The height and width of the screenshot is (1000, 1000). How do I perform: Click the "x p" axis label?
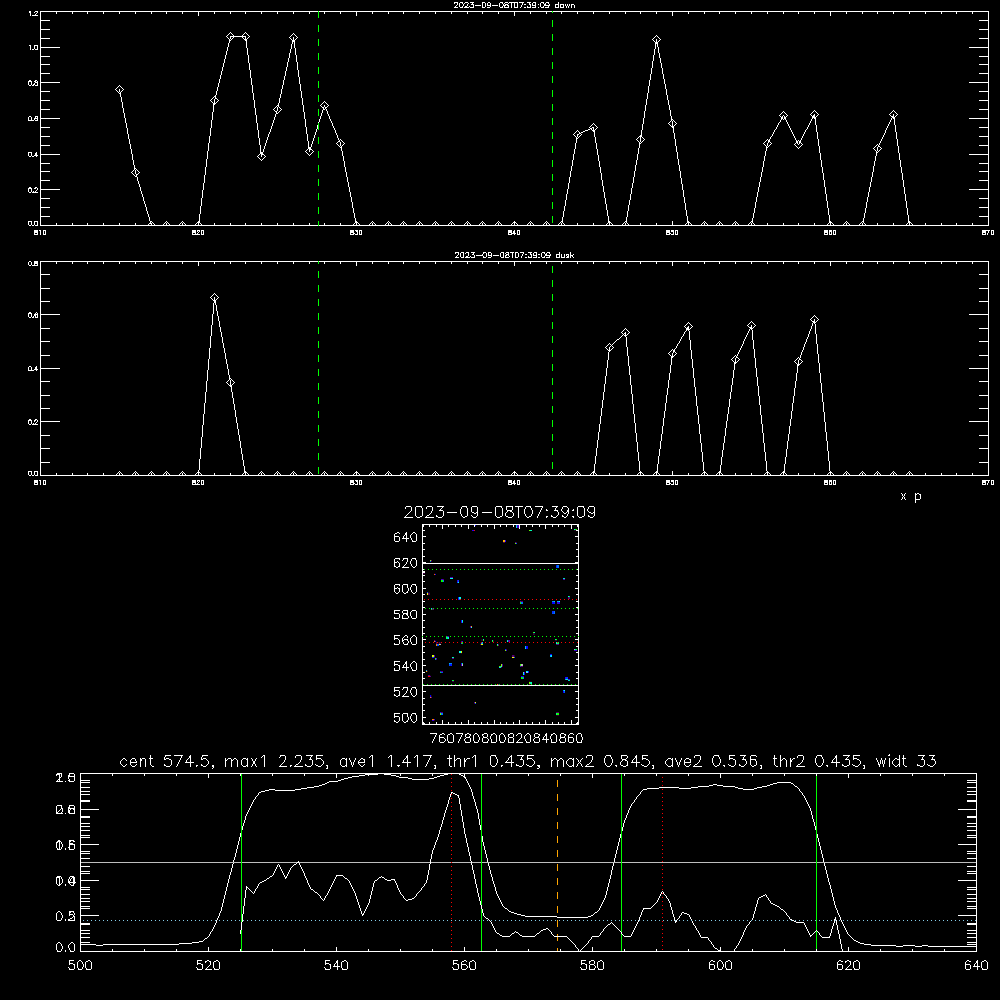tap(911, 496)
